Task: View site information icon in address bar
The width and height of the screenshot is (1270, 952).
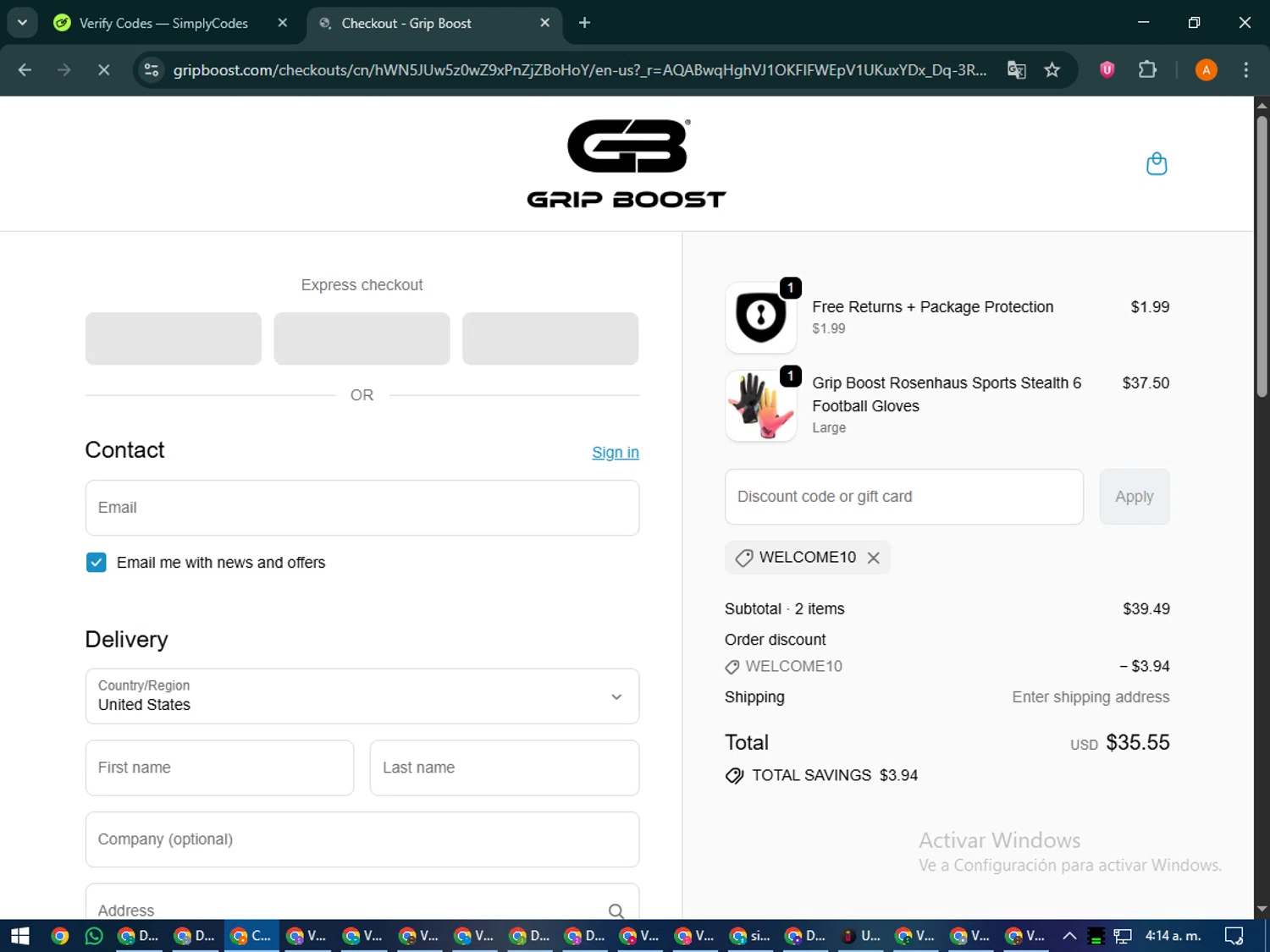Action: [x=152, y=70]
